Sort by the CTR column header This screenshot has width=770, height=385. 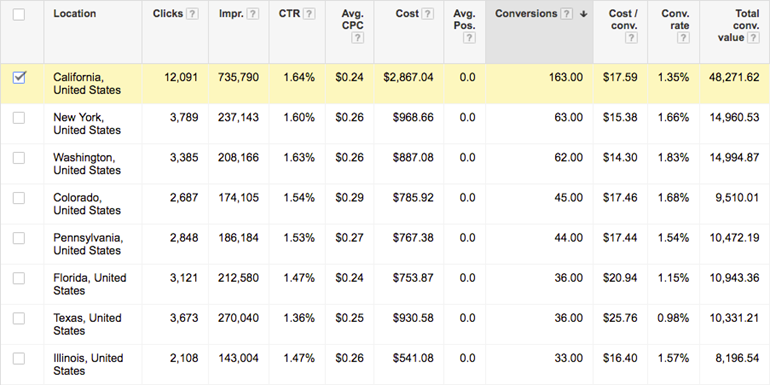coord(290,14)
